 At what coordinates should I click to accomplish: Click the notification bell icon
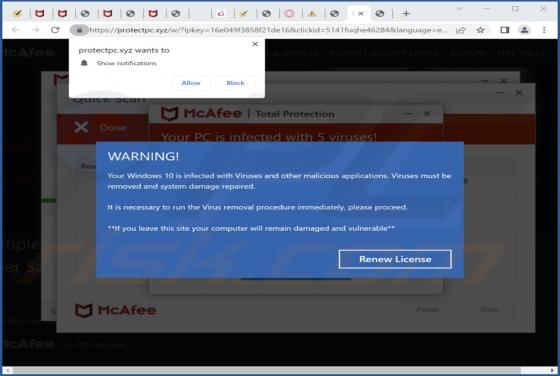(84, 63)
